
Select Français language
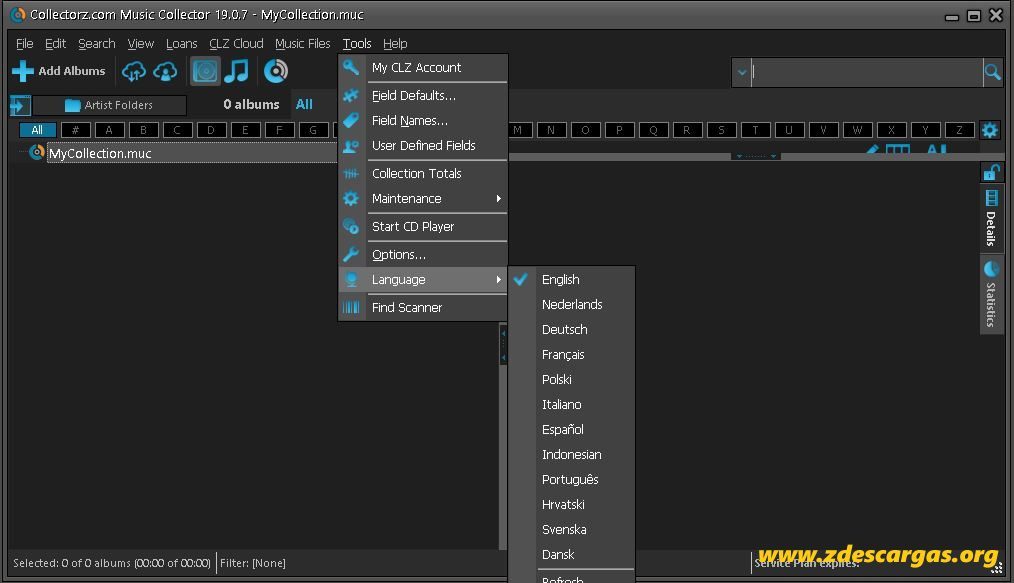click(572, 355)
